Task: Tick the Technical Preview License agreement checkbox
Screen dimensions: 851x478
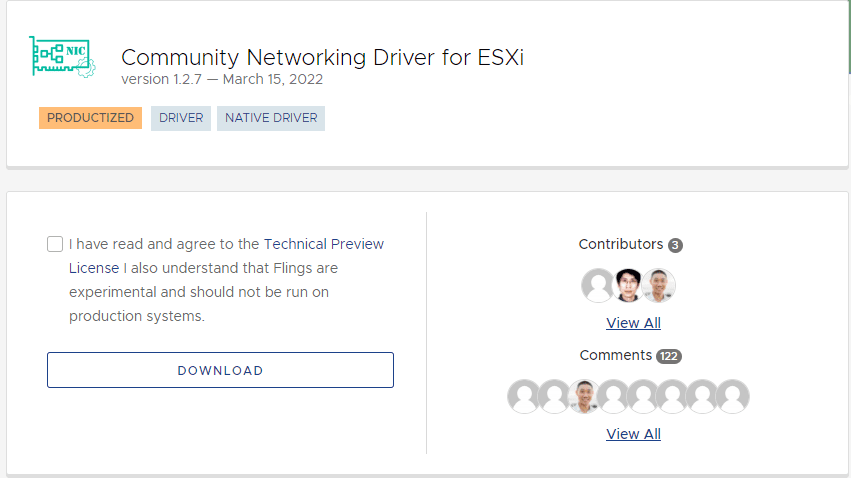Action: 55,244
